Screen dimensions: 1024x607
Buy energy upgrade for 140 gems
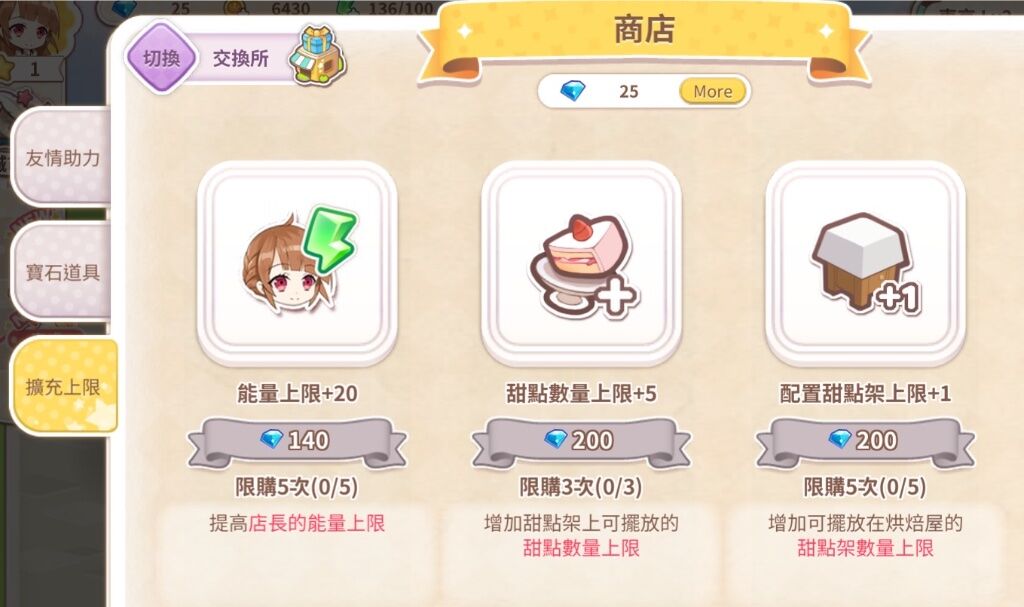(x=297, y=442)
